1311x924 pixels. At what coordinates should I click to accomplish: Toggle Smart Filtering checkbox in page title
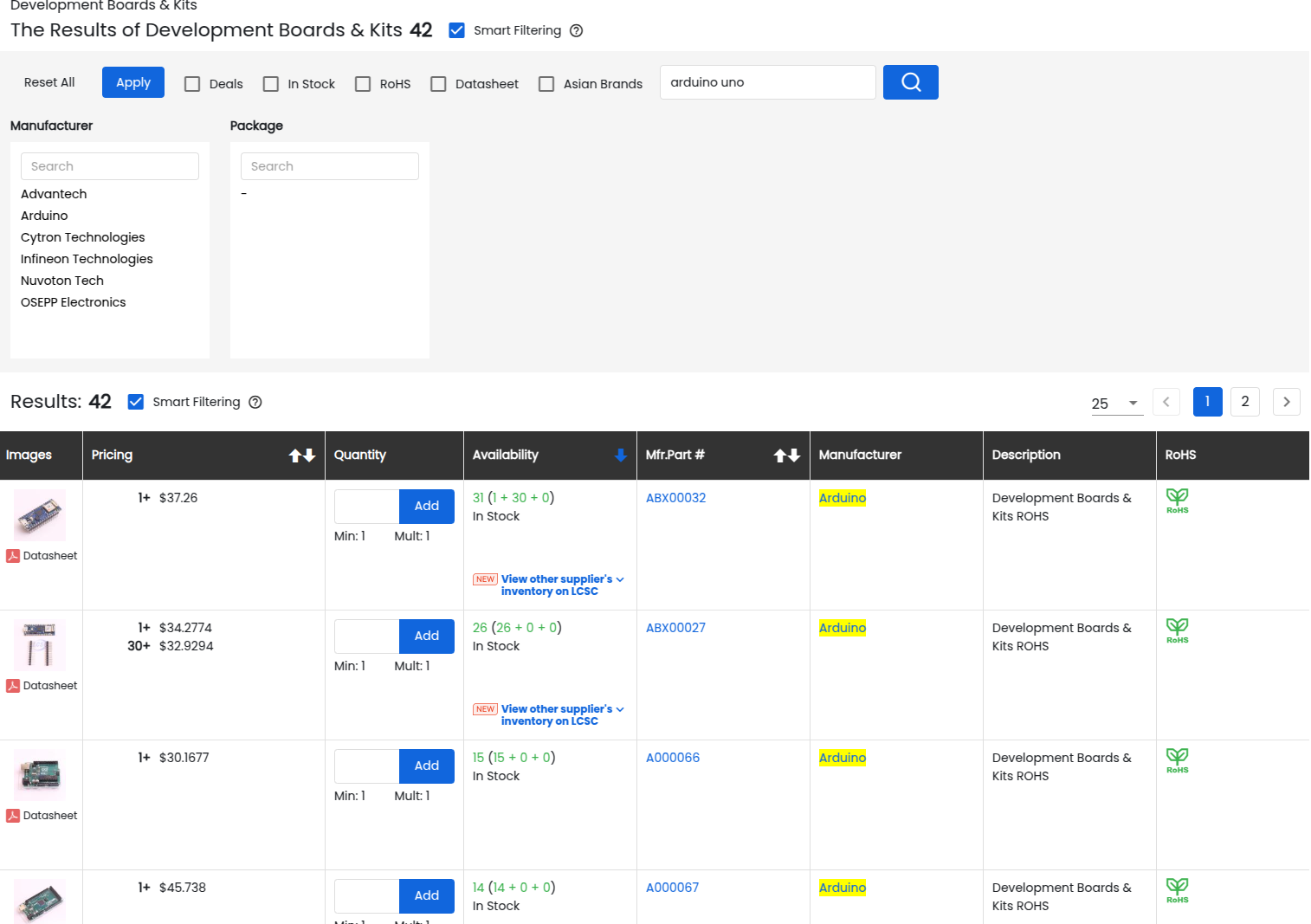click(x=457, y=30)
